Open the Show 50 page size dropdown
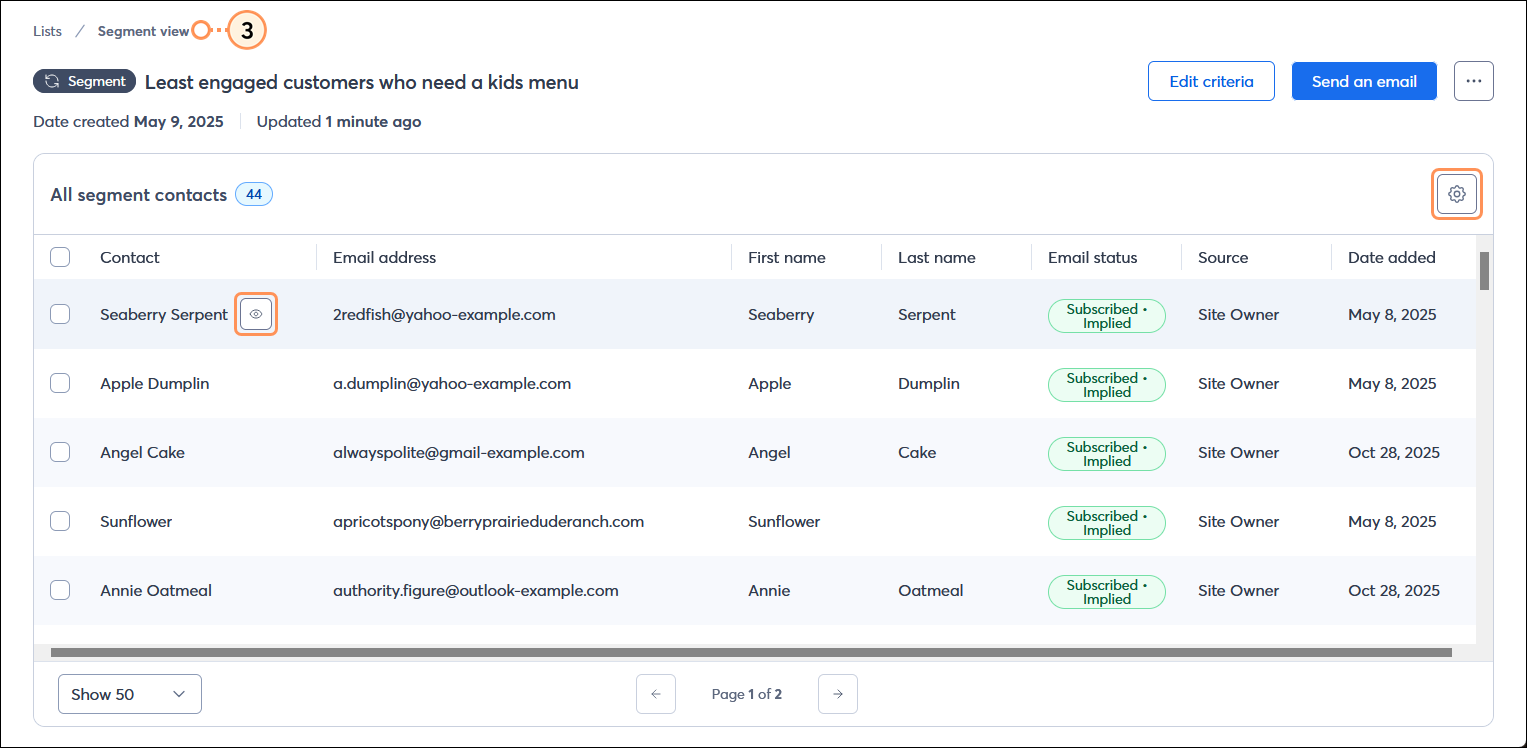 129,693
